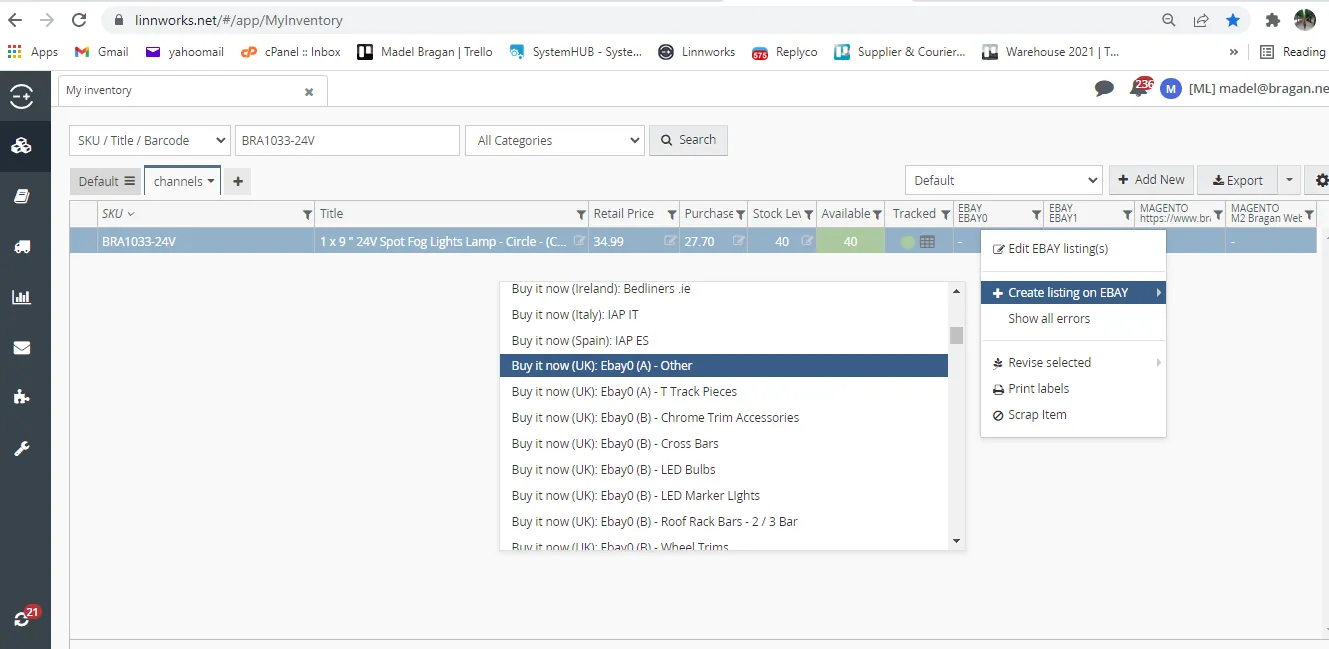Click the Title column filter icon
Image resolution: width=1329 pixels, height=649 pixels.
pyautogui.click(x=581, y=214)
